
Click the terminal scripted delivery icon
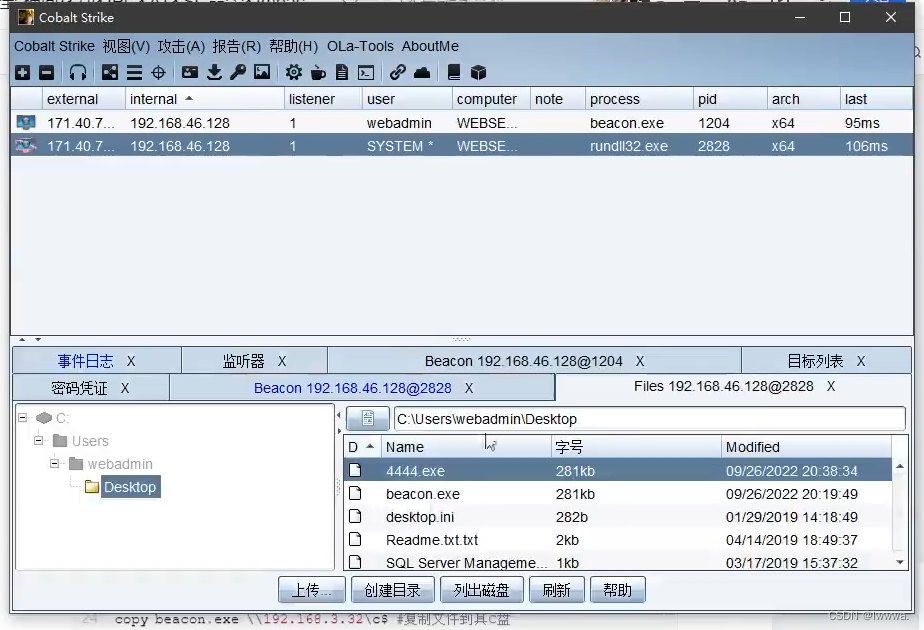(366, 72)
